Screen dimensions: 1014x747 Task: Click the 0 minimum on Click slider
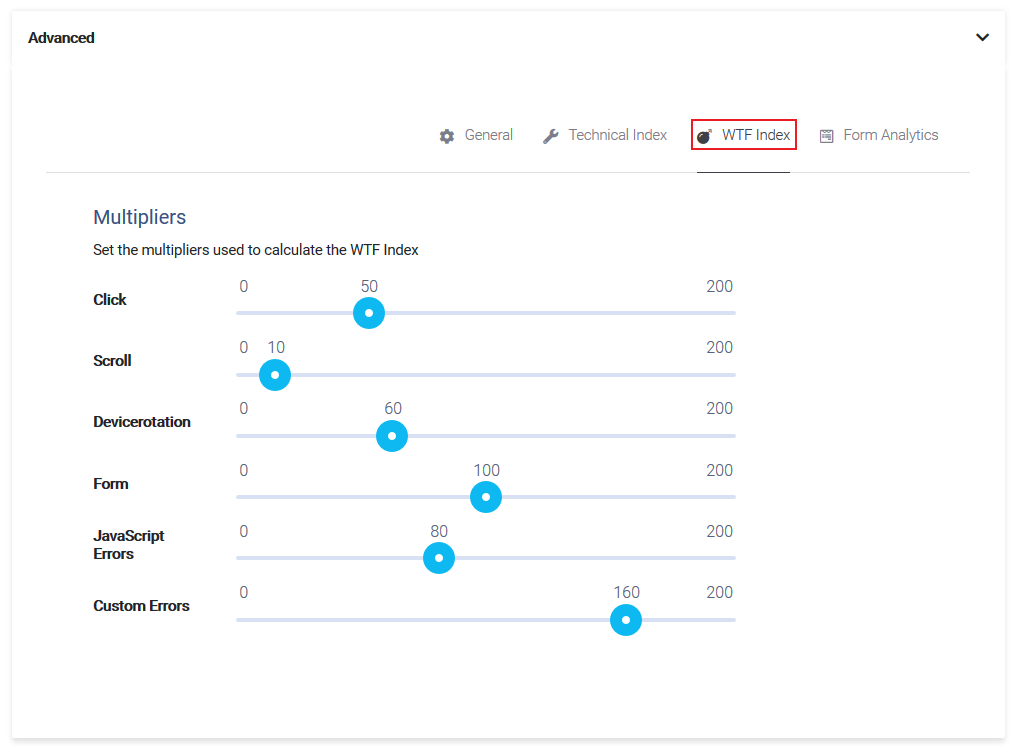click(x=244, y=287)
